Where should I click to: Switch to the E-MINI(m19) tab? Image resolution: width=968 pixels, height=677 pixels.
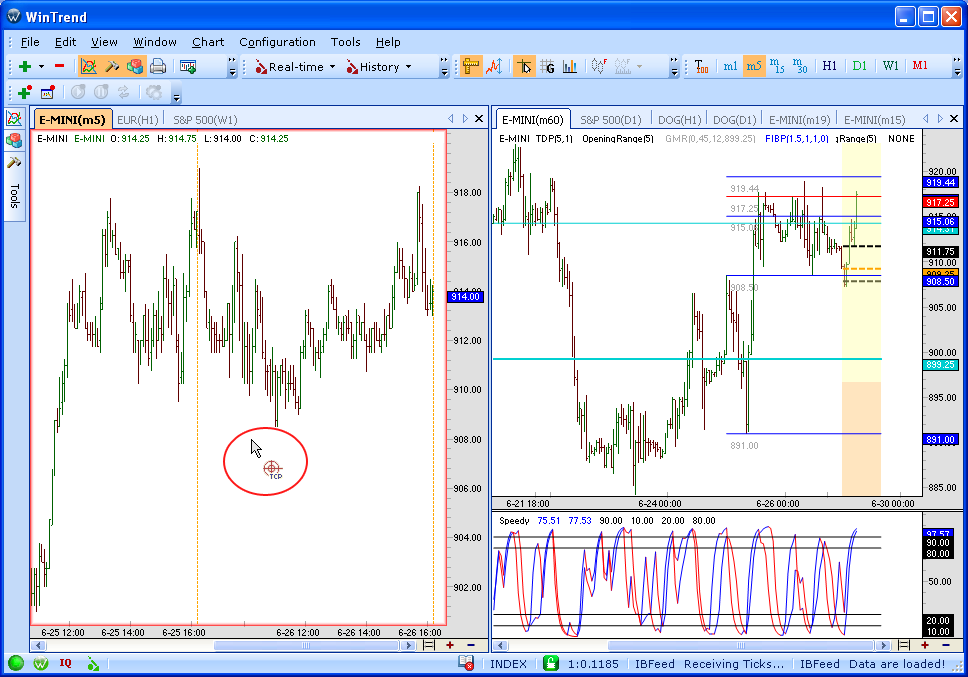799,120
